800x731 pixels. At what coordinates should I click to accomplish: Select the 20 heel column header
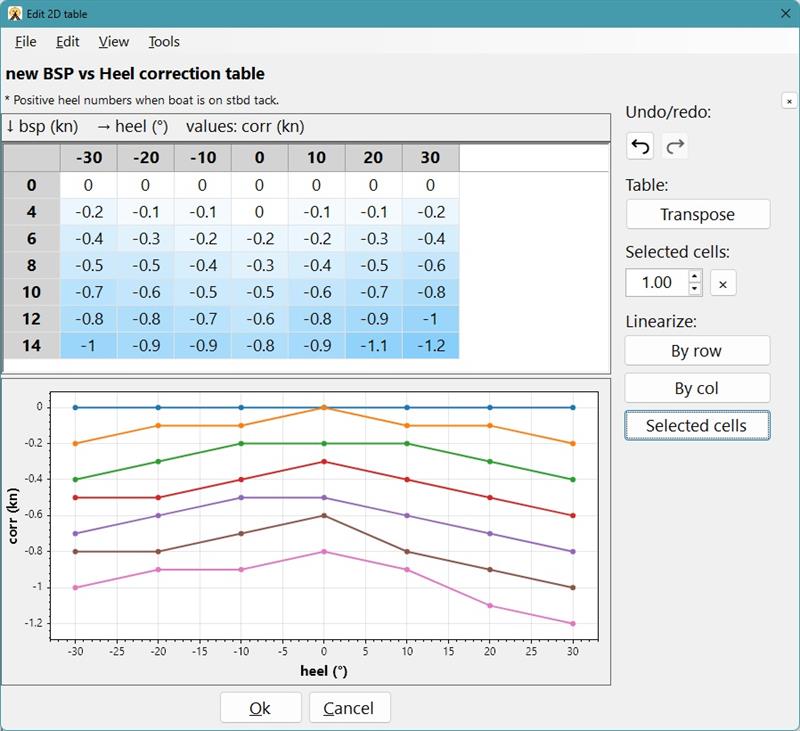[374, 158]
